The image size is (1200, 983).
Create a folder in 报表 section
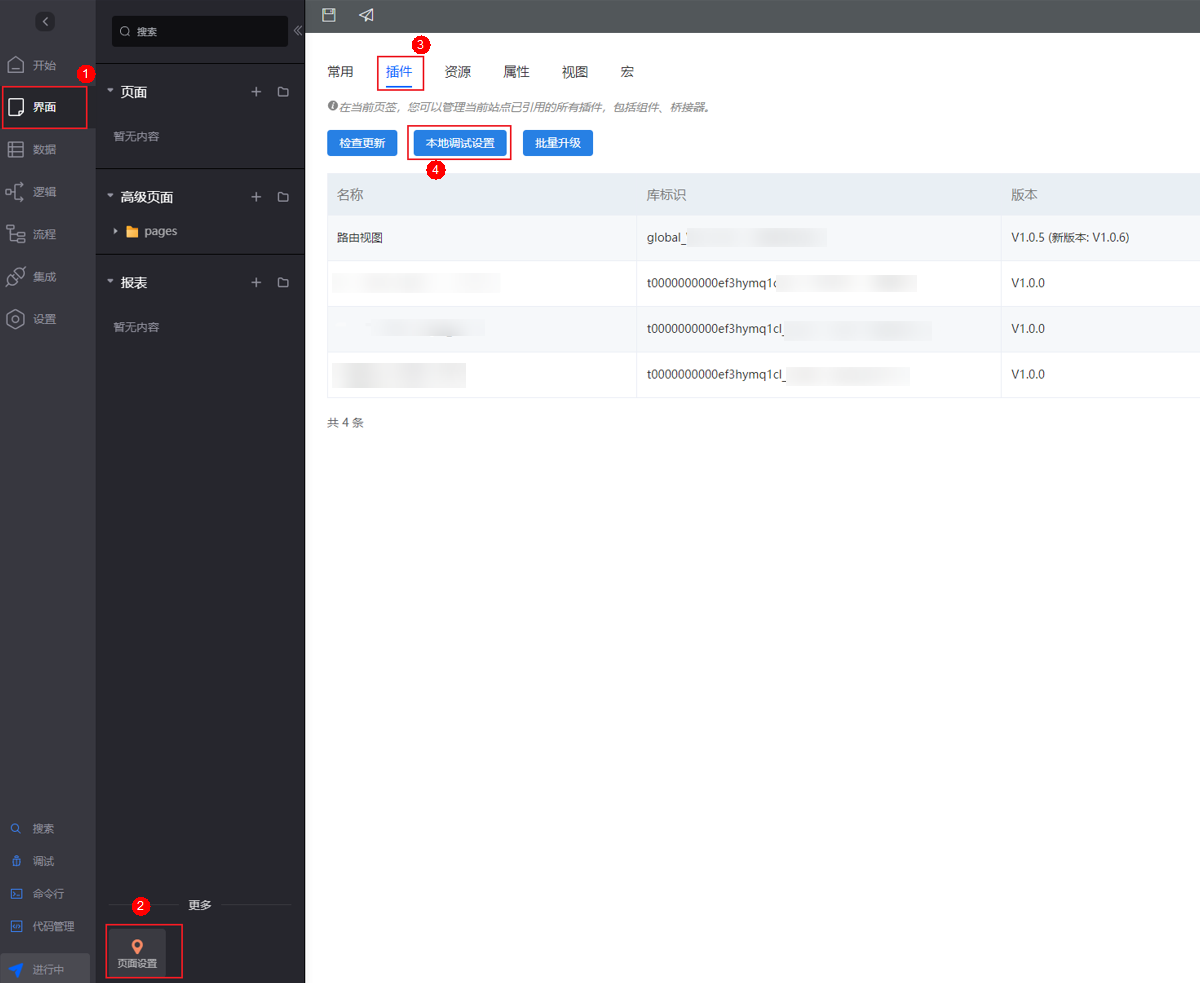(x=283, y=283)
